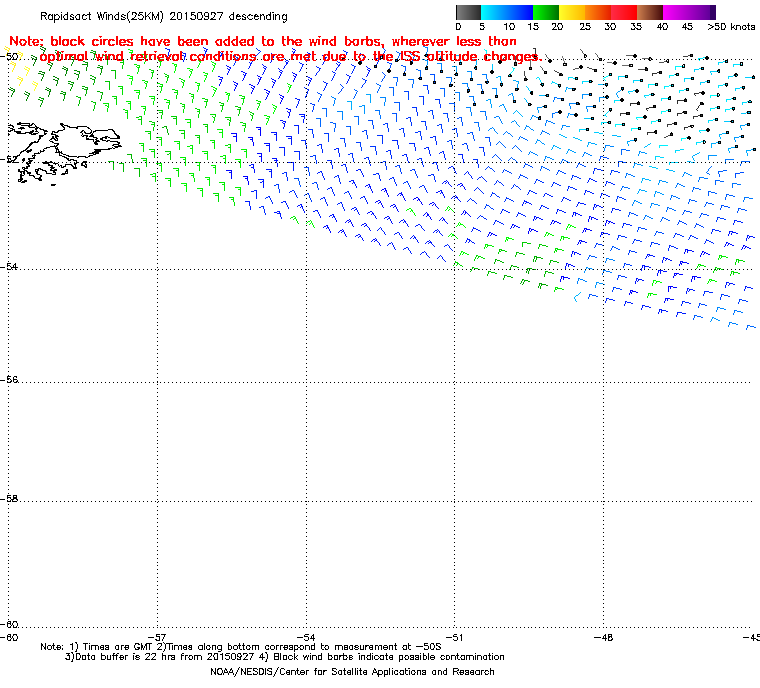
Task: Click the '-56' latitude axis label
Action: coord(9,380)
